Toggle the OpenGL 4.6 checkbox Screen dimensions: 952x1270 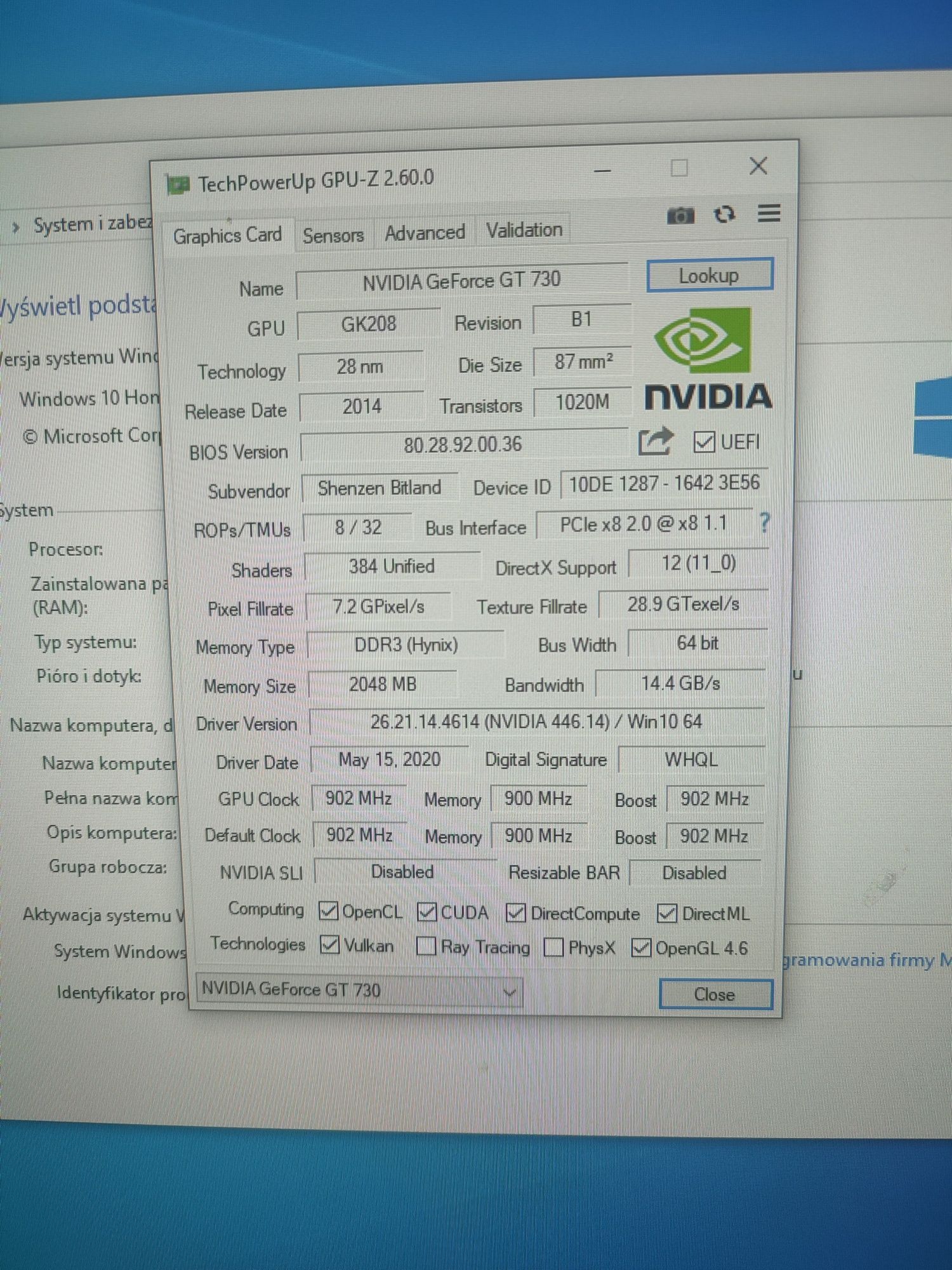[x=641, y=948]
